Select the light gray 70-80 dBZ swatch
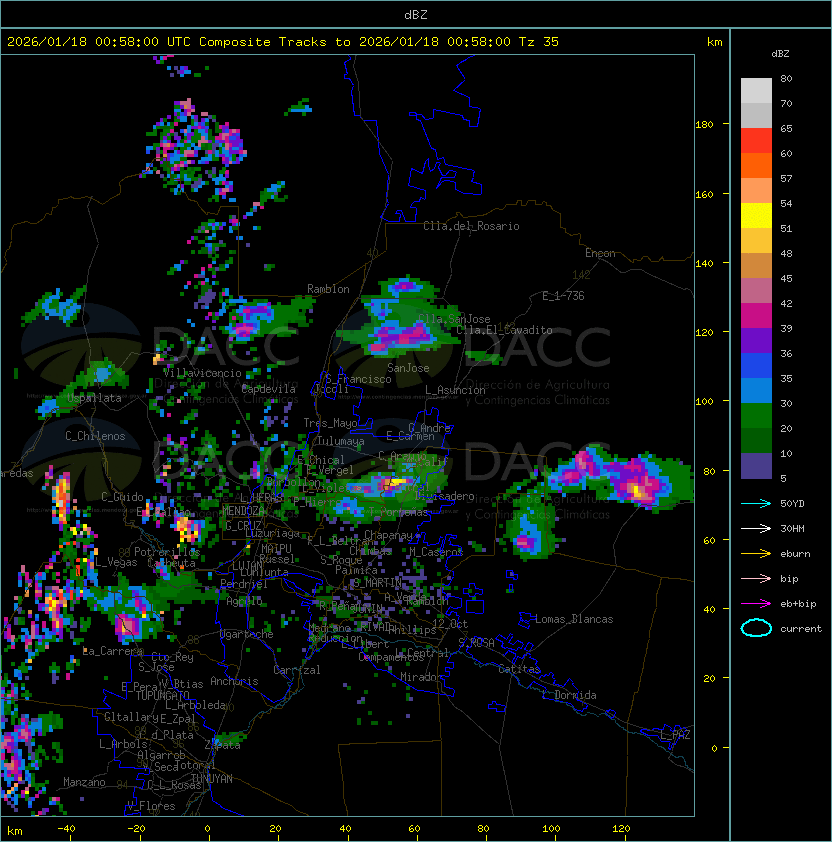 click(756, 91)
